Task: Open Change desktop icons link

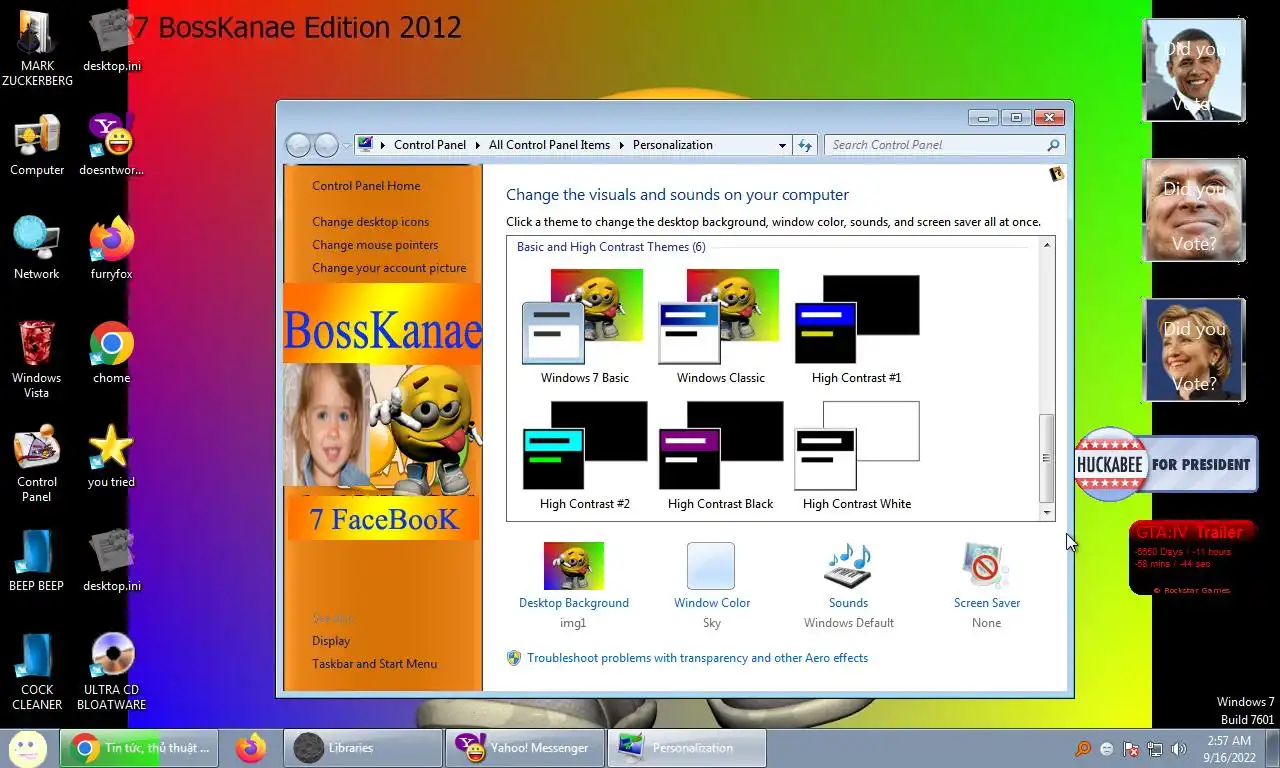Action: tap(370, 222)
